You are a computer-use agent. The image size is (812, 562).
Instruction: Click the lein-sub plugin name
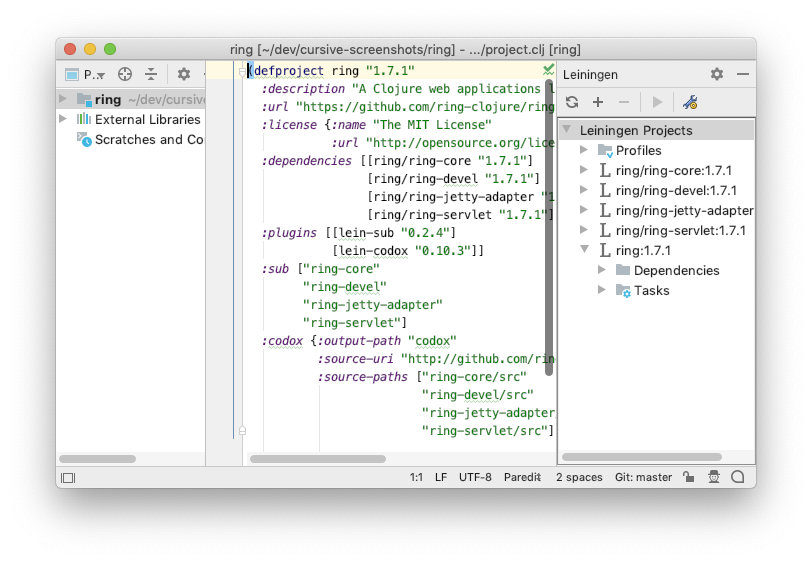366,233
